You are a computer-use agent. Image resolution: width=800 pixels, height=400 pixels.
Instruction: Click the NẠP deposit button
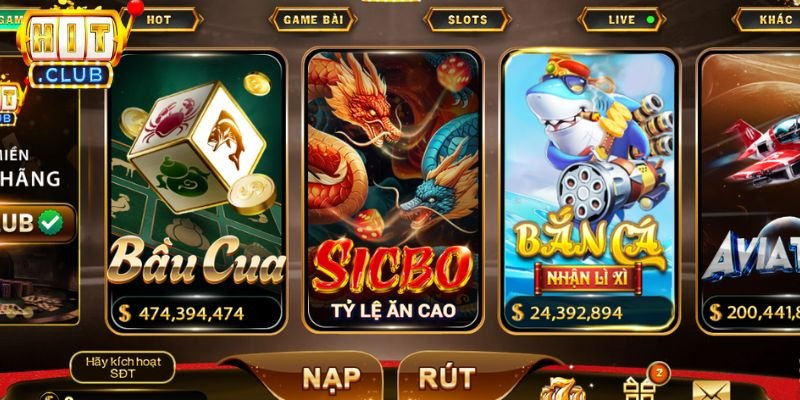coord(331,378)
